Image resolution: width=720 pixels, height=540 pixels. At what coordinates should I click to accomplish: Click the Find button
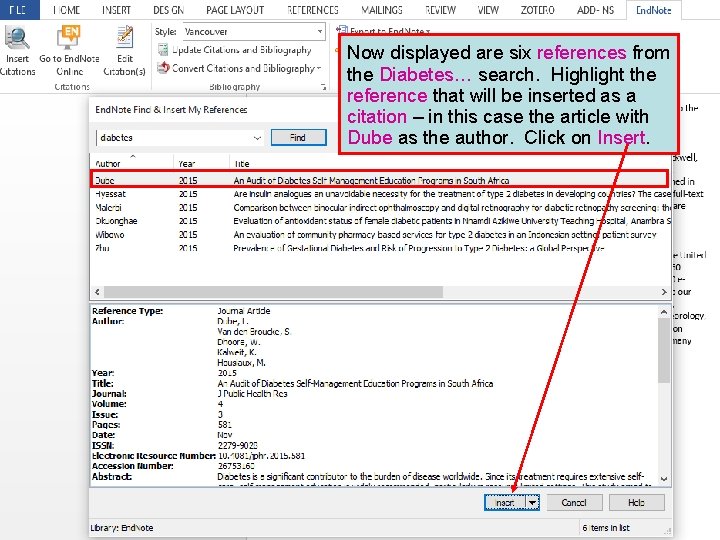tap(298, 137)
